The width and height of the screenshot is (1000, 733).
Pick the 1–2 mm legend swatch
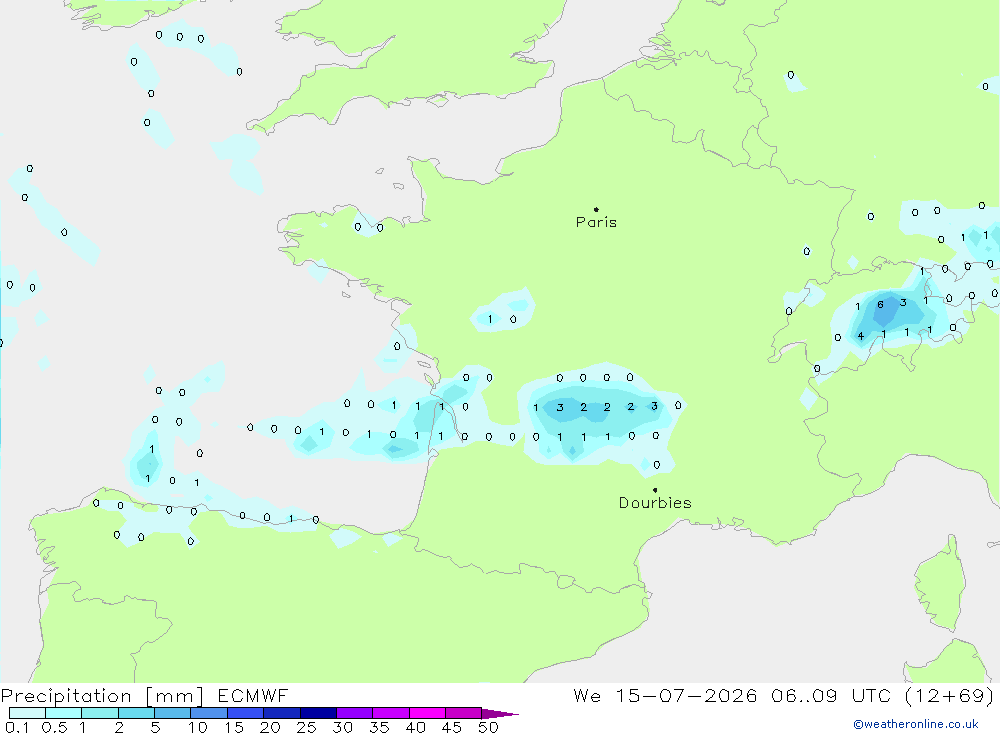(x=100, y=713)
